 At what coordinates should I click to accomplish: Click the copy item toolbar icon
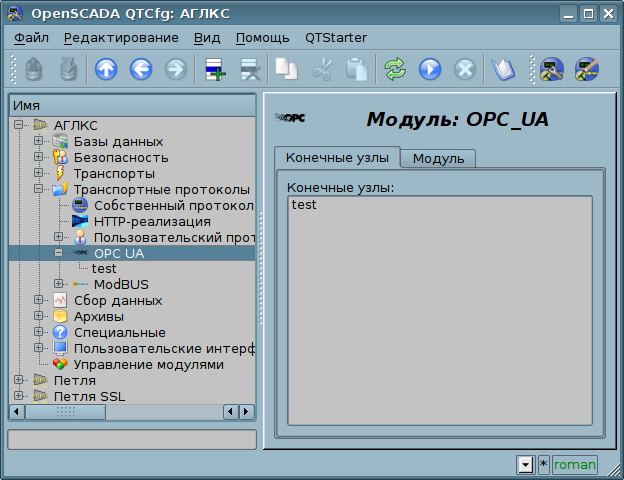(287, 69)
